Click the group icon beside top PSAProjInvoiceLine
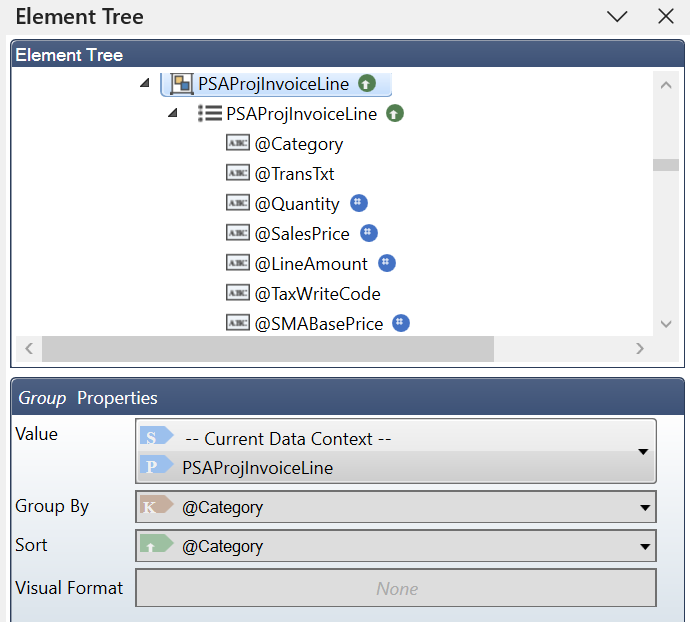This screenshot has width=690, height=622. (x=182, y=84)
